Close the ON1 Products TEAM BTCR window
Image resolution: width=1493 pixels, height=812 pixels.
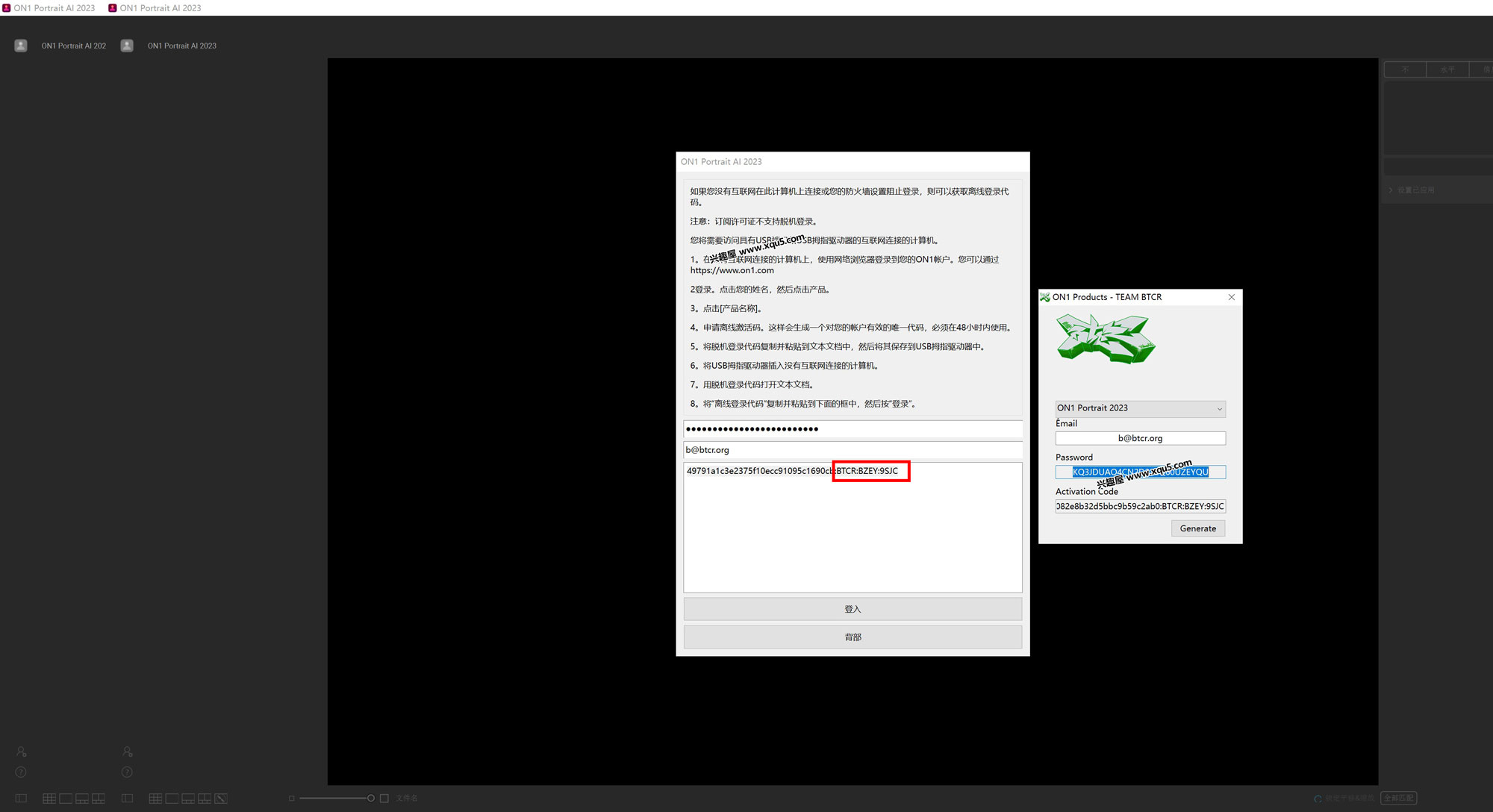click(x=1232, y=297)
